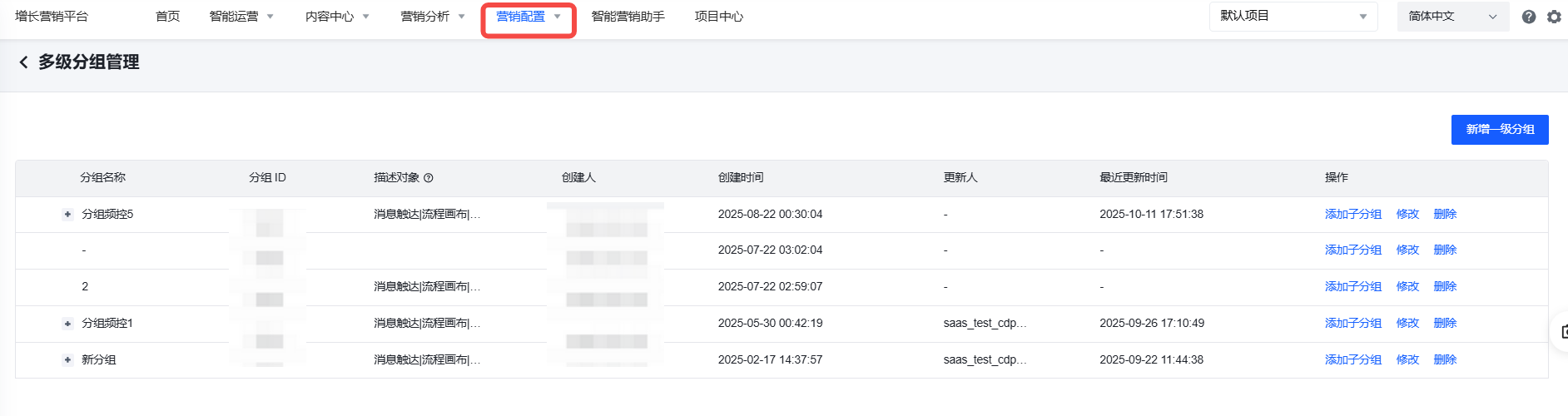Click the back arrow beside 多级分组管理
Viewport: 1568px width, 416px height.
23,62
